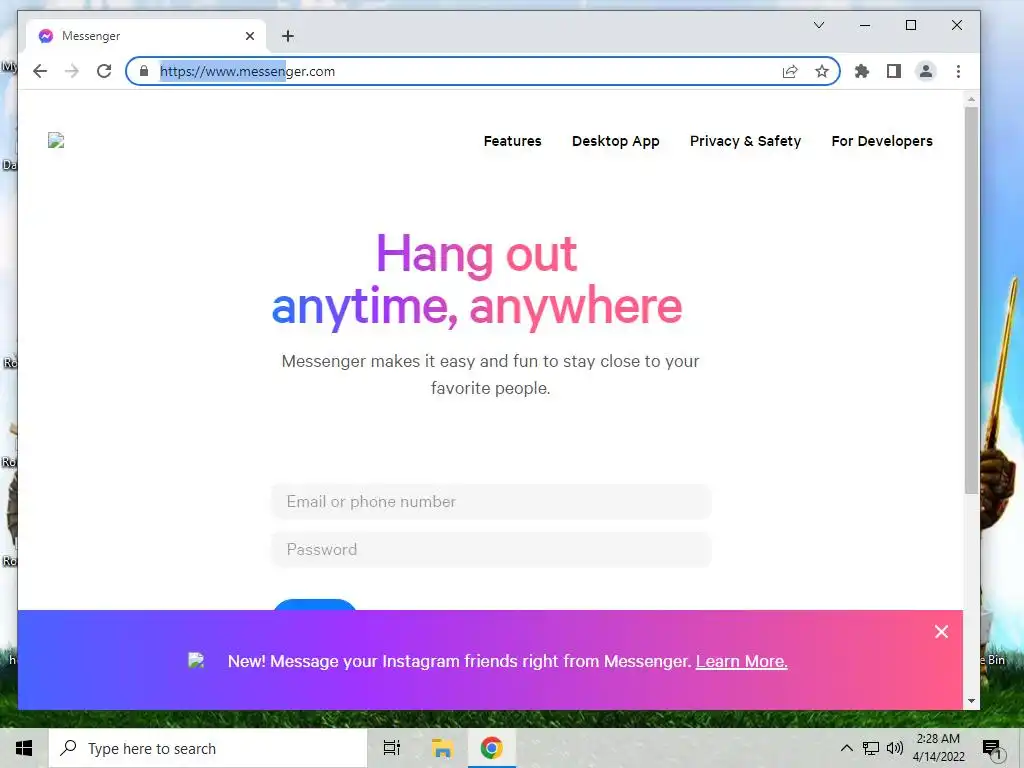
Task: Open the Extensions puzzle icon
Action: [x=862, y=71]
